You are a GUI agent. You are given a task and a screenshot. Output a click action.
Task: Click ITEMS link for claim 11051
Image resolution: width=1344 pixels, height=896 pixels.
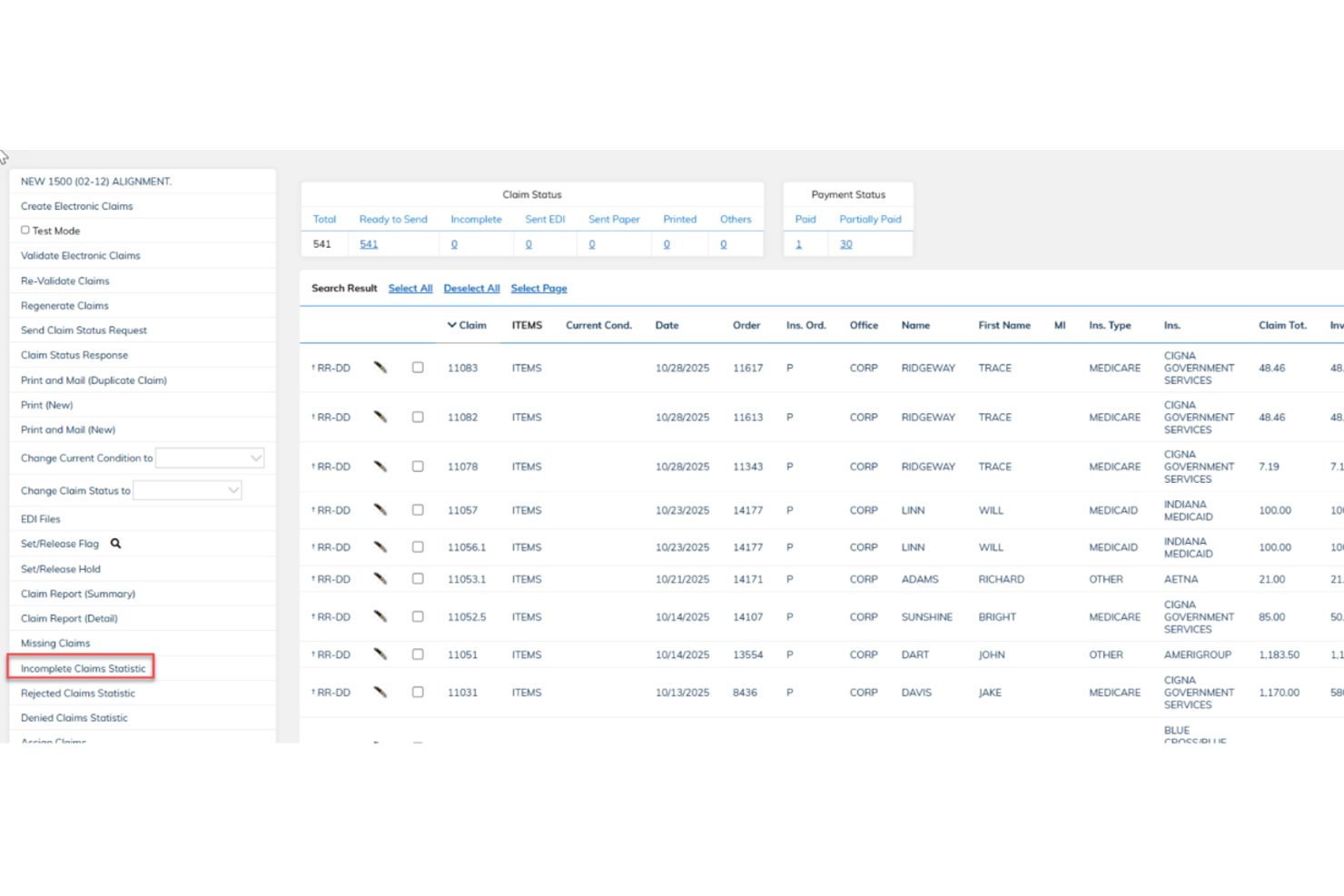point(527,655)
